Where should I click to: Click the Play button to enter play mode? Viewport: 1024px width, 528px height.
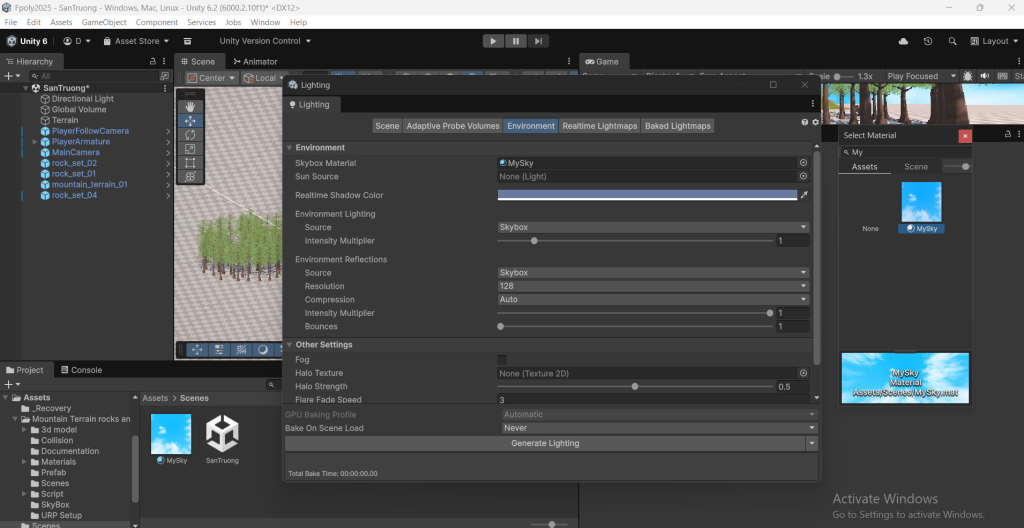[x=494, y=41]
